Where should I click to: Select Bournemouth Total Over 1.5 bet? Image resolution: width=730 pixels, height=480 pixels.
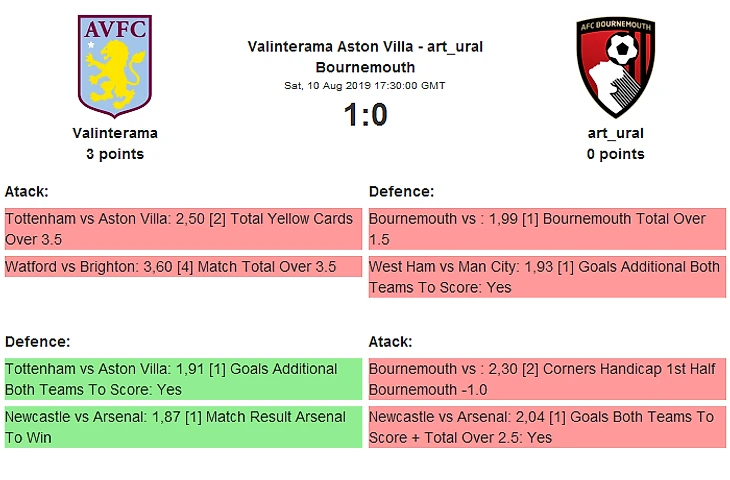point(546,229)
